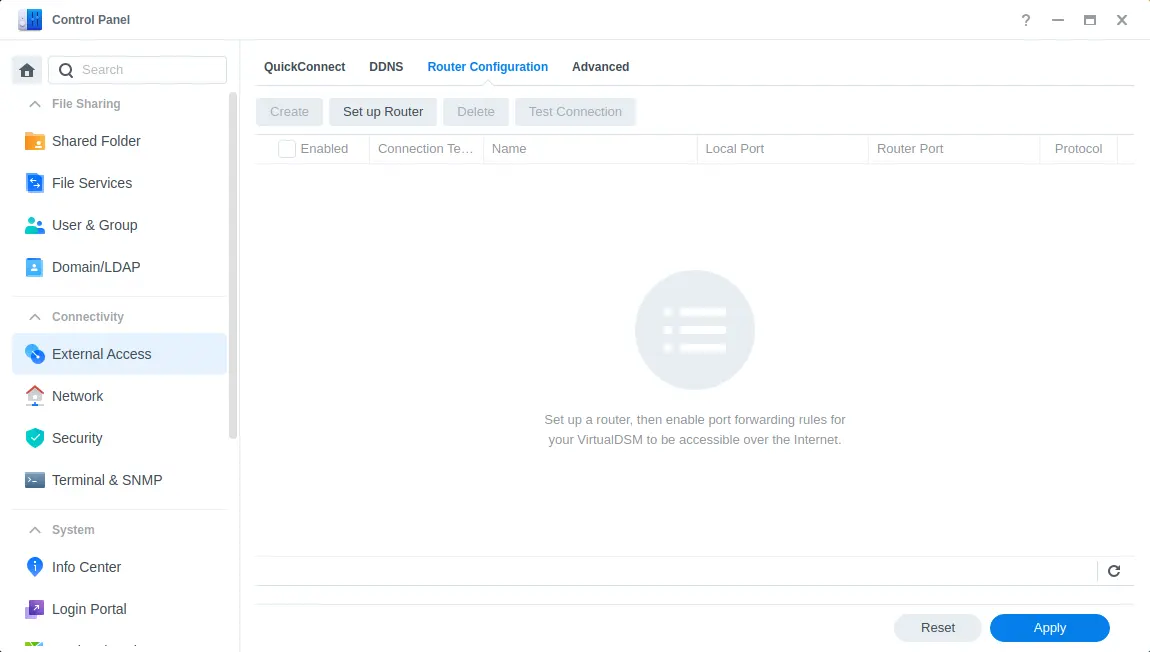
Task: Toggle the Enabled header checkbox
Action: (x=287, y=149)
